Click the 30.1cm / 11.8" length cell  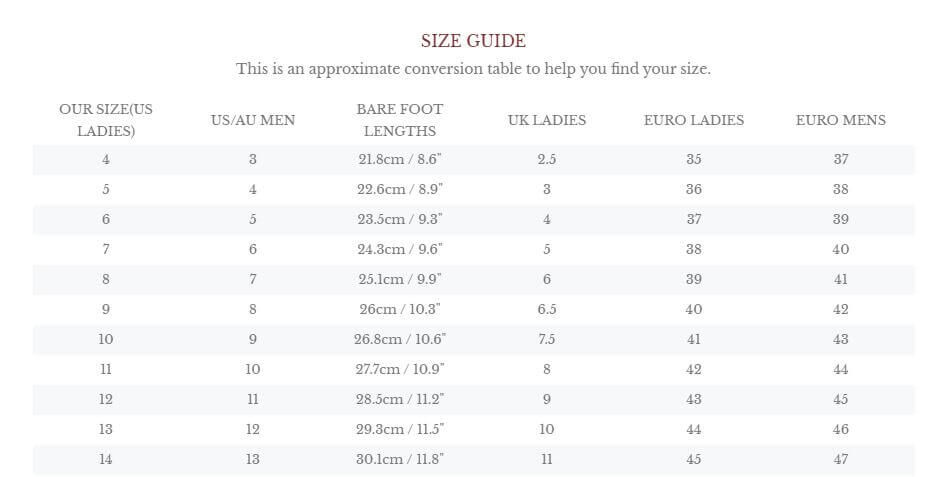coord(400,460)
